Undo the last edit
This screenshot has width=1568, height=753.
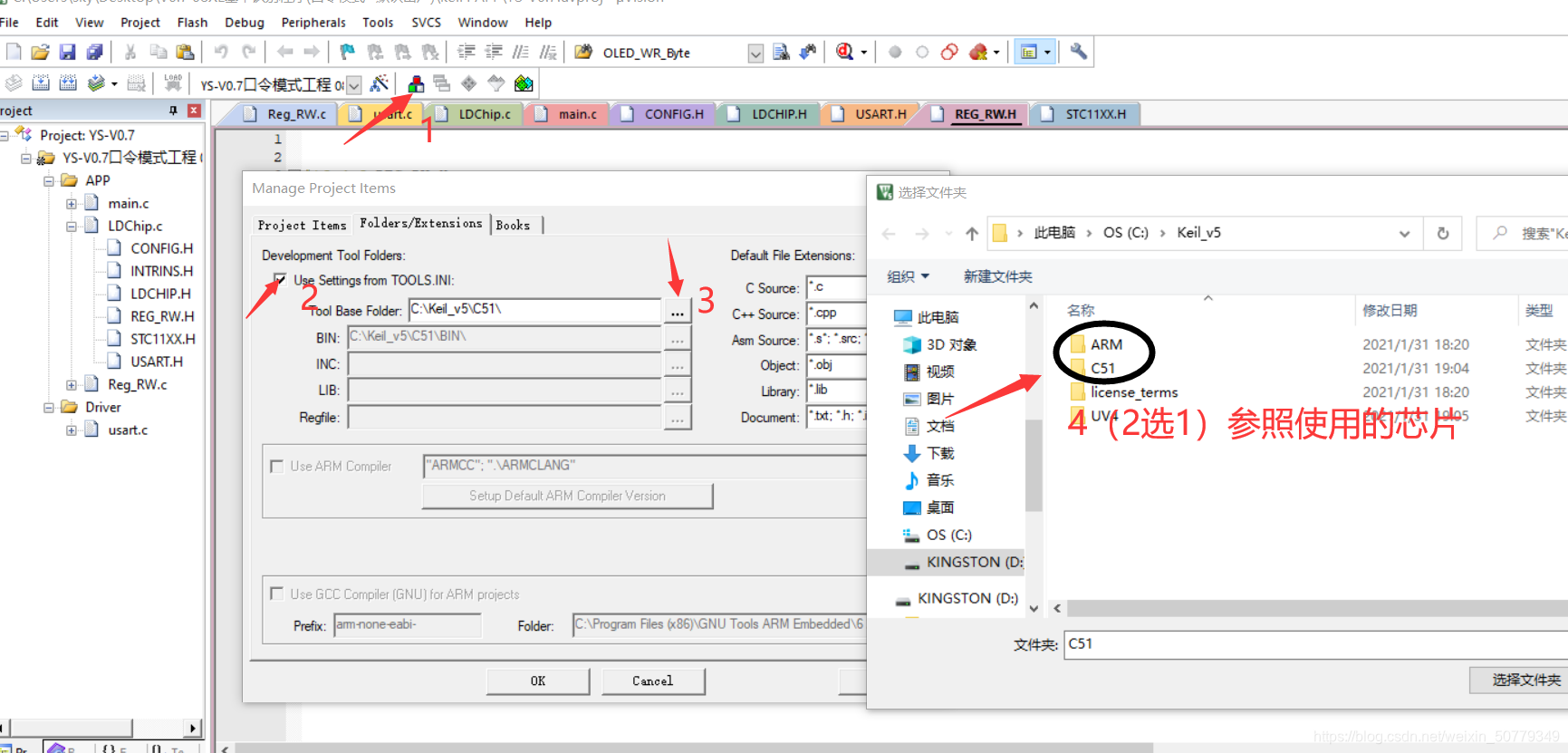pos(221,52)
